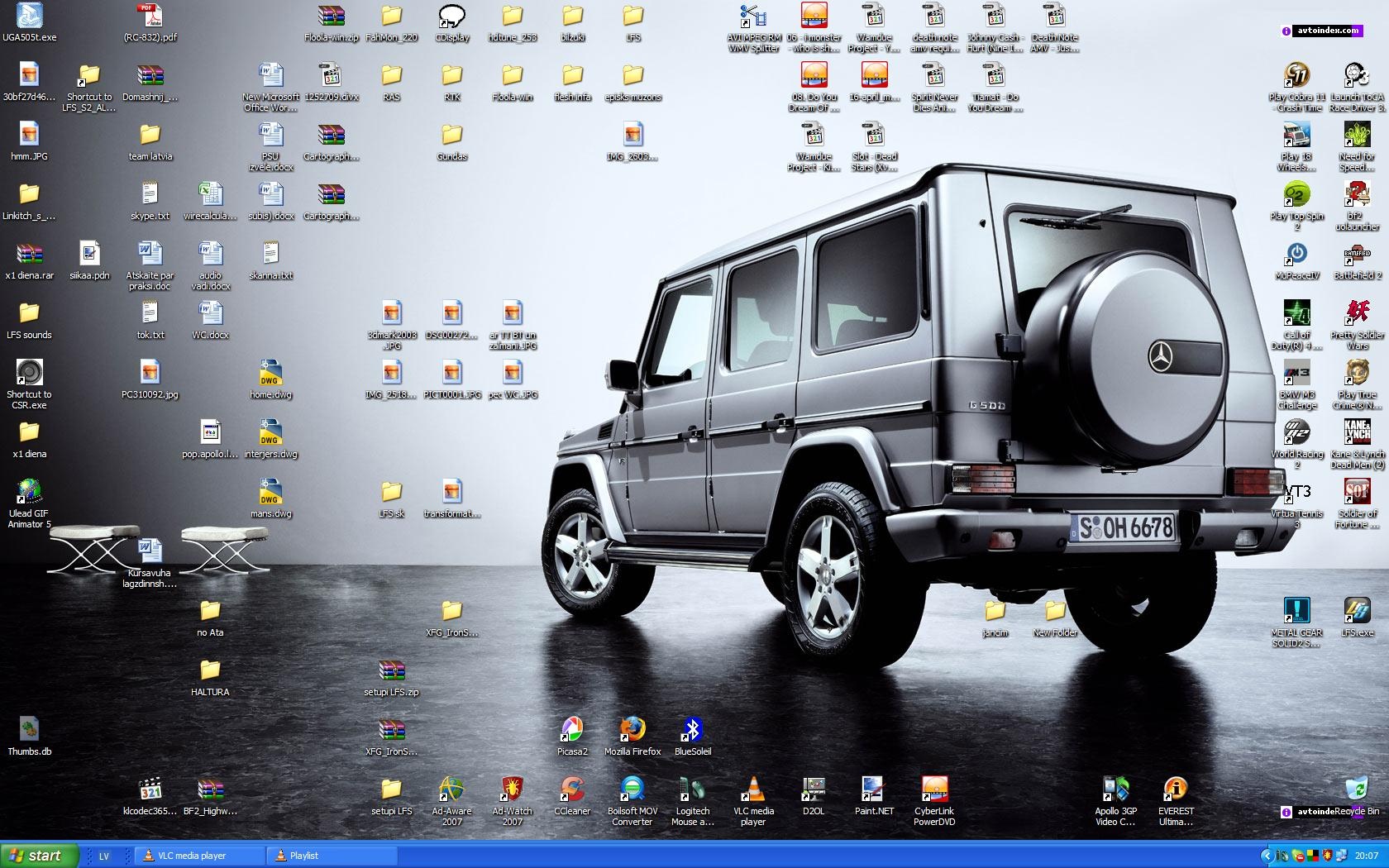1389x868 pixels.
Task: Open the Gundas folder
Action: [x=451, y=134]
